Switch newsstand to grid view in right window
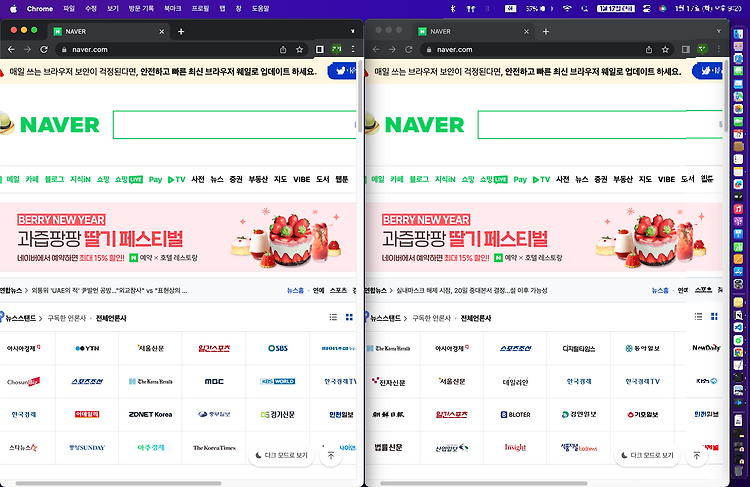 (x=714, y=317)
